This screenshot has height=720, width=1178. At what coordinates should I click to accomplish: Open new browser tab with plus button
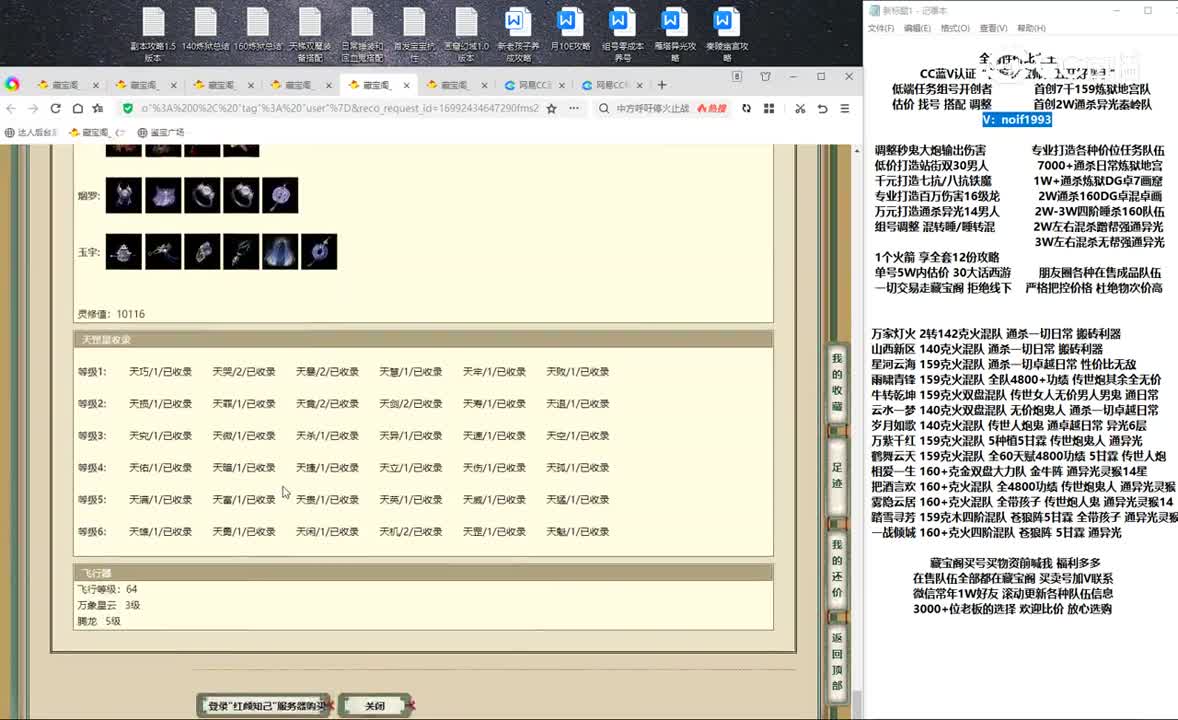tap(662, 85)
